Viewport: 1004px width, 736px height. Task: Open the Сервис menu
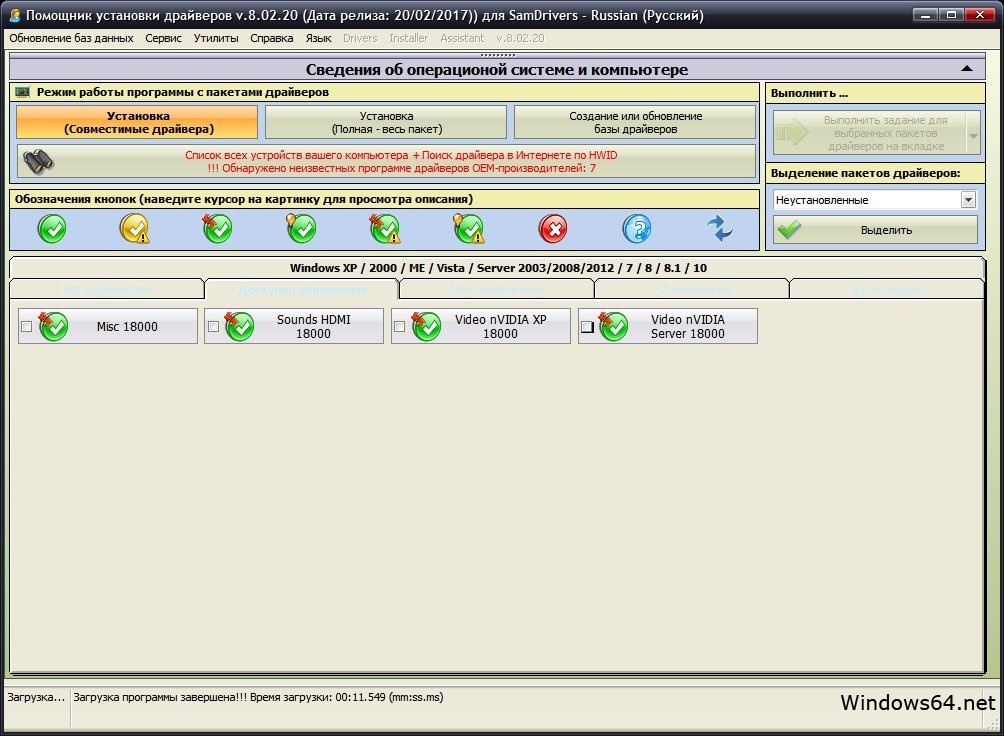pos(163,38)
